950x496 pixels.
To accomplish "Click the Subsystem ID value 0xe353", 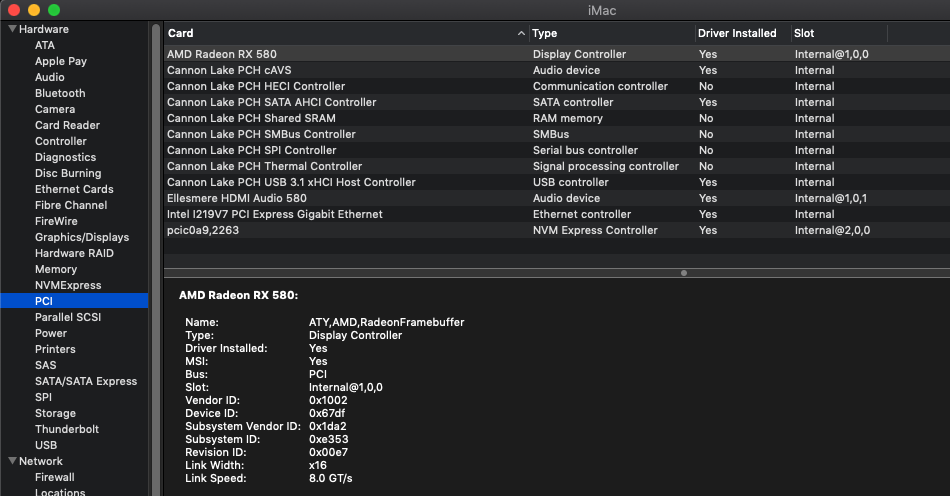I will (x=328, y=439).
